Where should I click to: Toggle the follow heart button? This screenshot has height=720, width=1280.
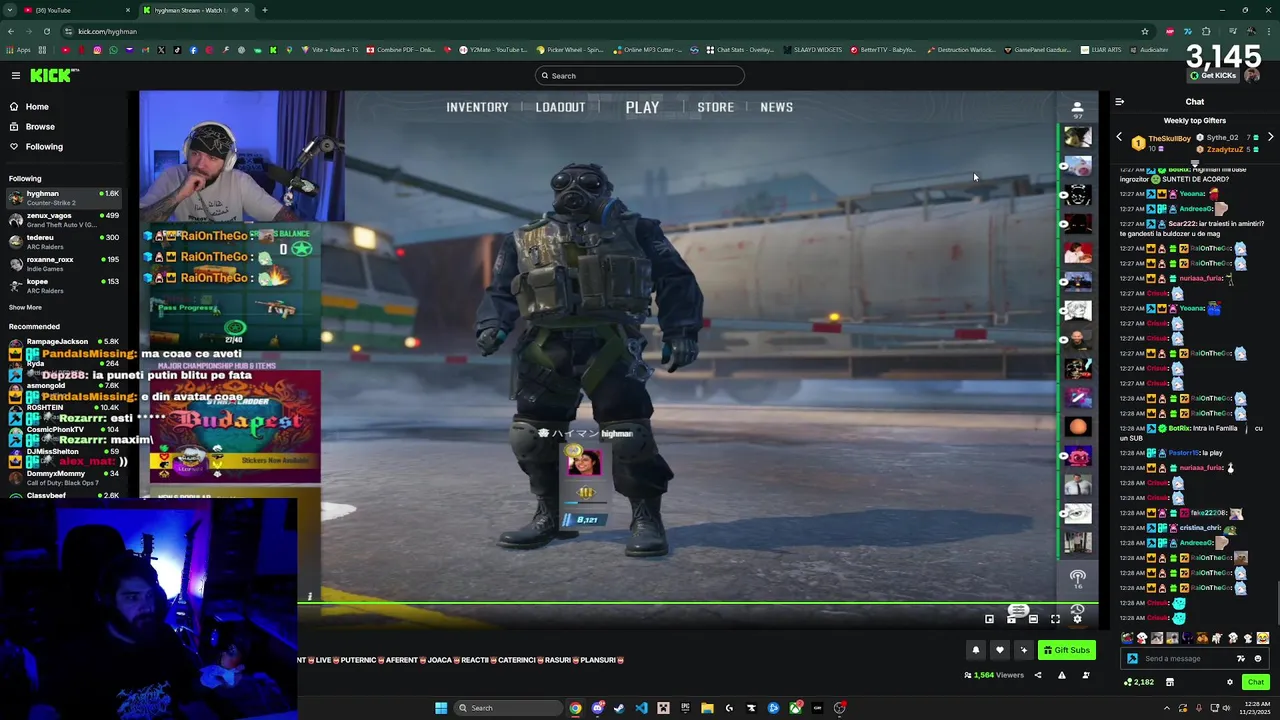[999, 650]
